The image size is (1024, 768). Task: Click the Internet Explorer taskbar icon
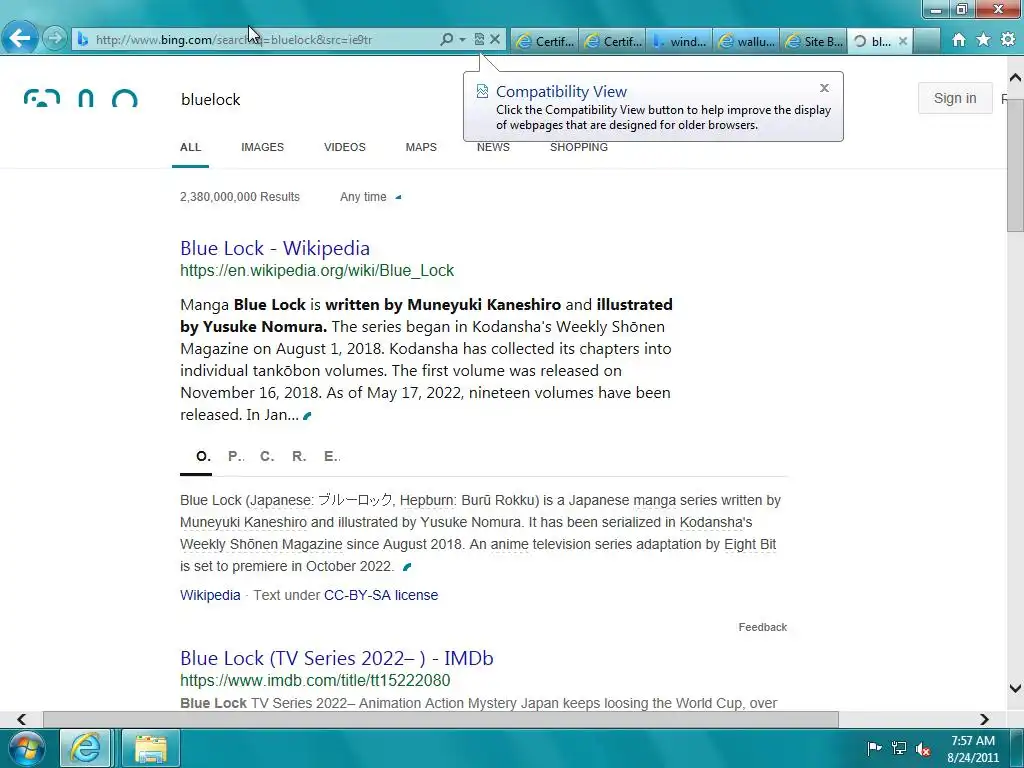point(86,748)
